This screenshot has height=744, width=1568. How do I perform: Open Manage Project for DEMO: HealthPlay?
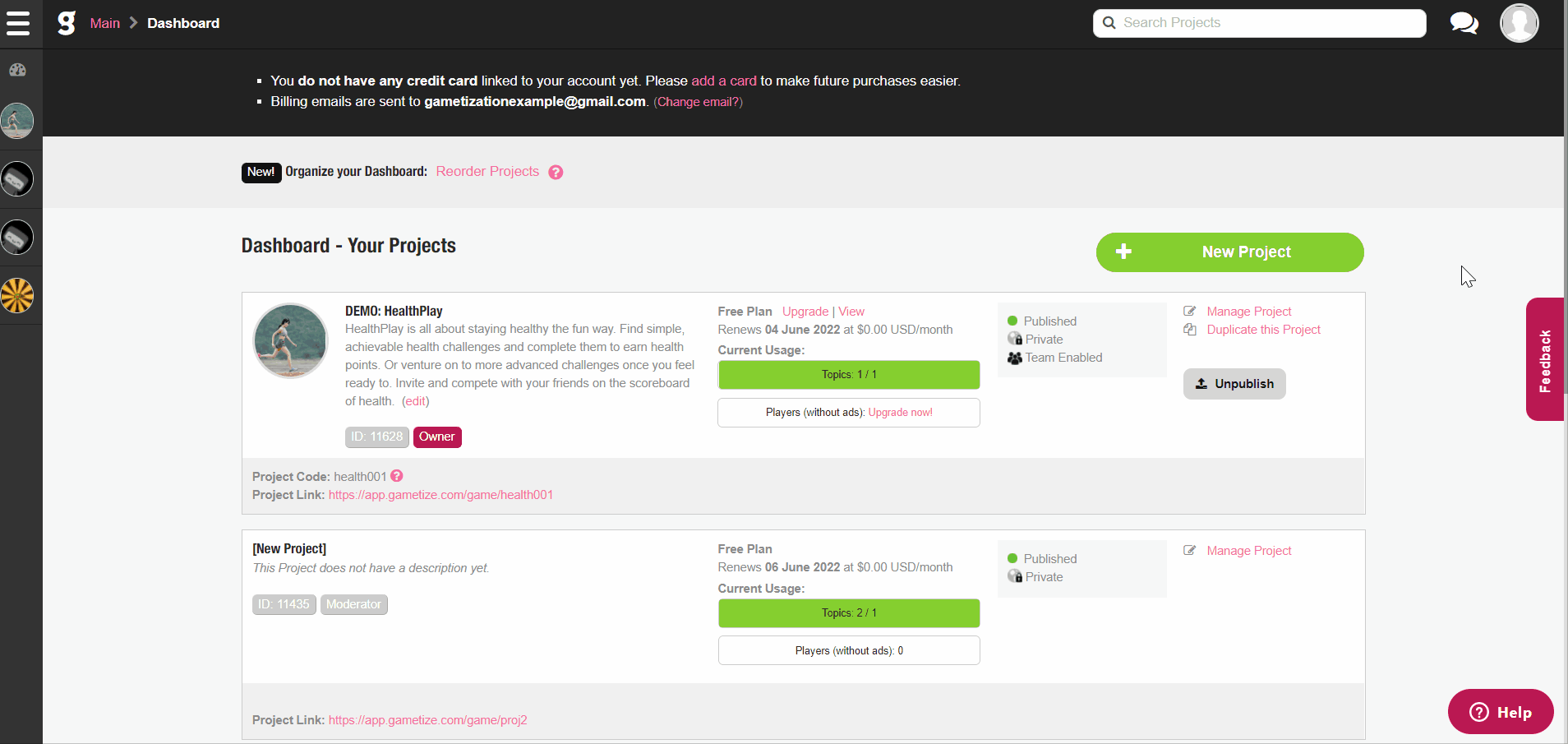pos(1249,312)
